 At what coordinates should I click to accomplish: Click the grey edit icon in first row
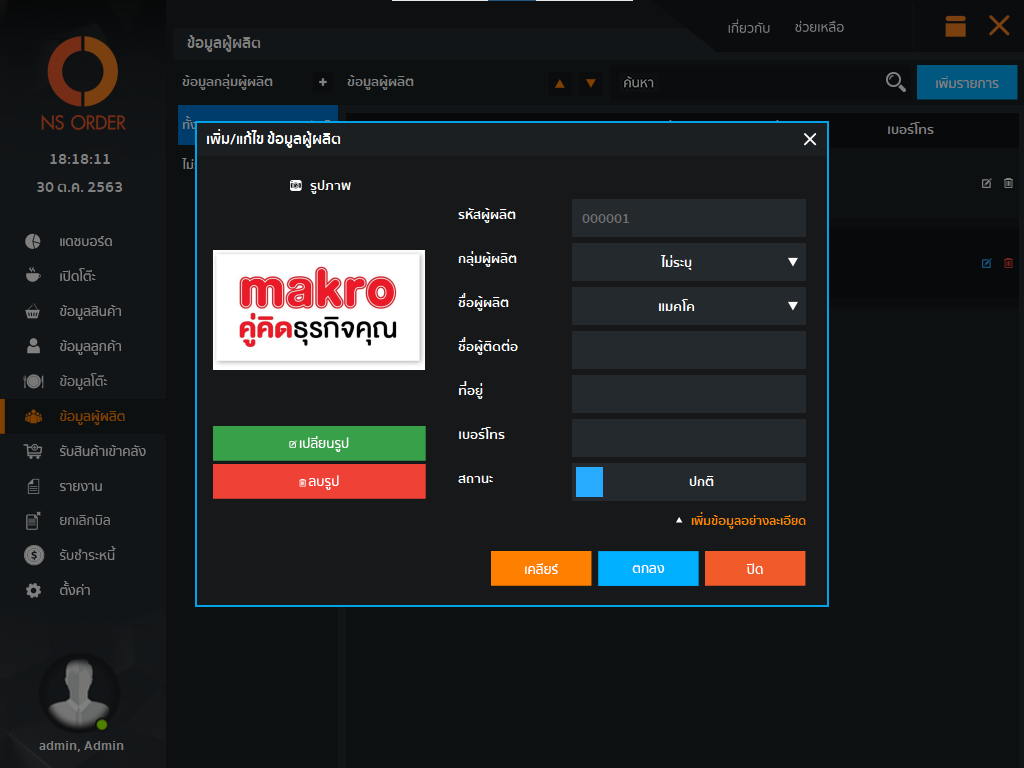[986, 184]
